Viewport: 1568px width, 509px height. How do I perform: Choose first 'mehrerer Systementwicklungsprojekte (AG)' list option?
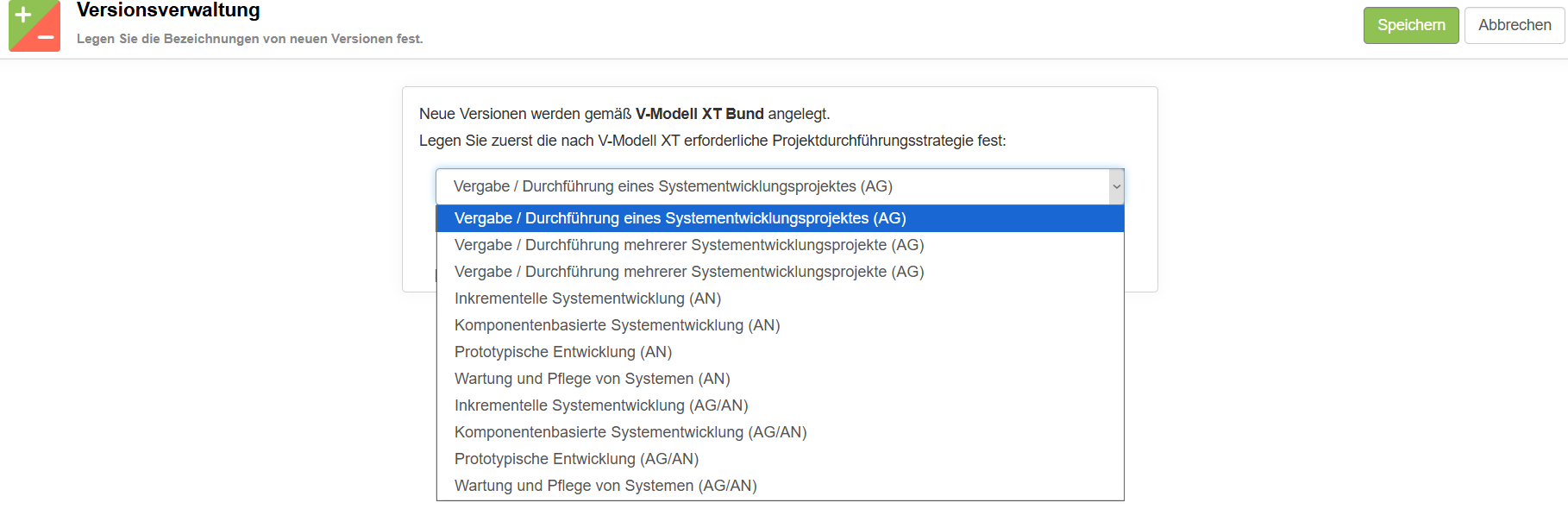689,245
